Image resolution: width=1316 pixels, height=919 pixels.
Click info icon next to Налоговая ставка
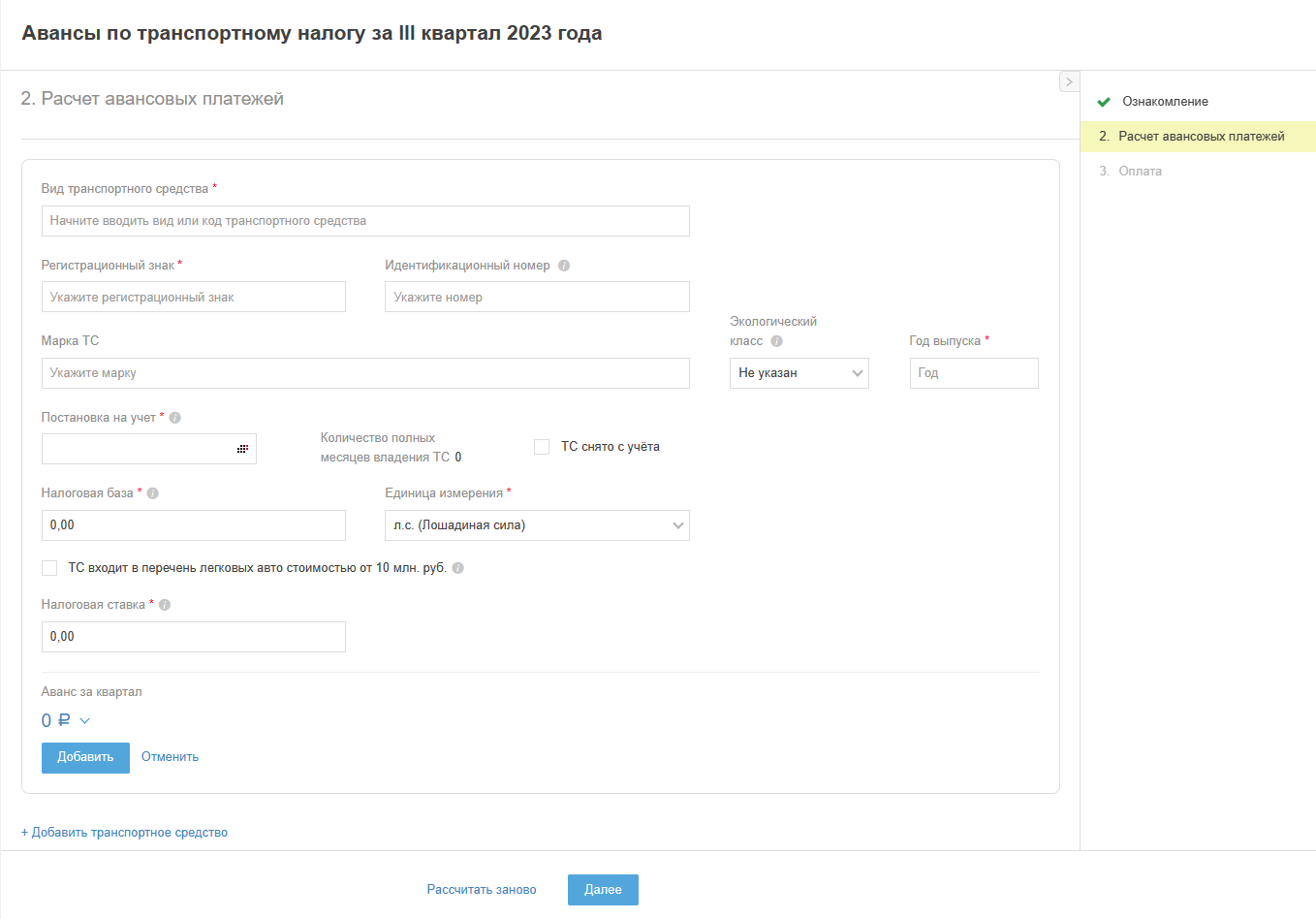click(x=165, y=605)
